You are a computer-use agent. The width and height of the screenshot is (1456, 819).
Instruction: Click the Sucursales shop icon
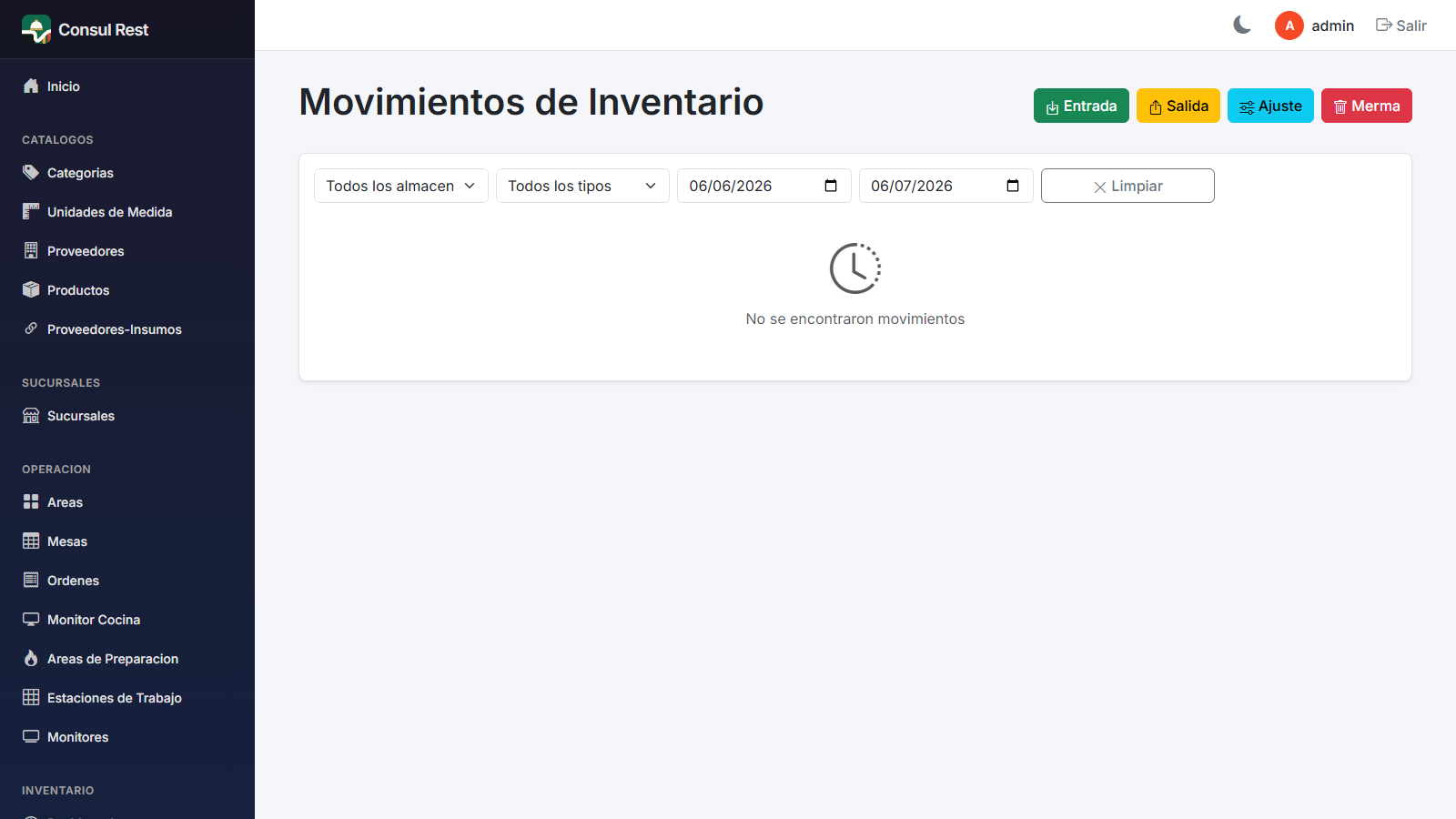click(31, 415)
